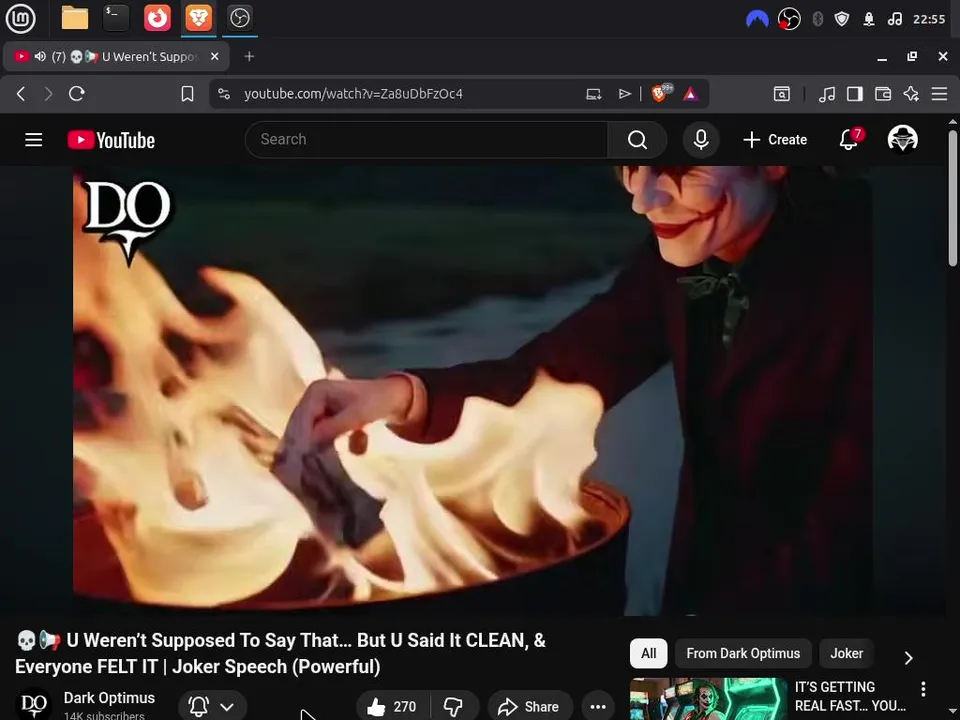Image resolution: width=960 pixels, height=720 pixels.
Task: Open IT'S GETTING REAL FAST video title
Action: (x=850, y=696)
